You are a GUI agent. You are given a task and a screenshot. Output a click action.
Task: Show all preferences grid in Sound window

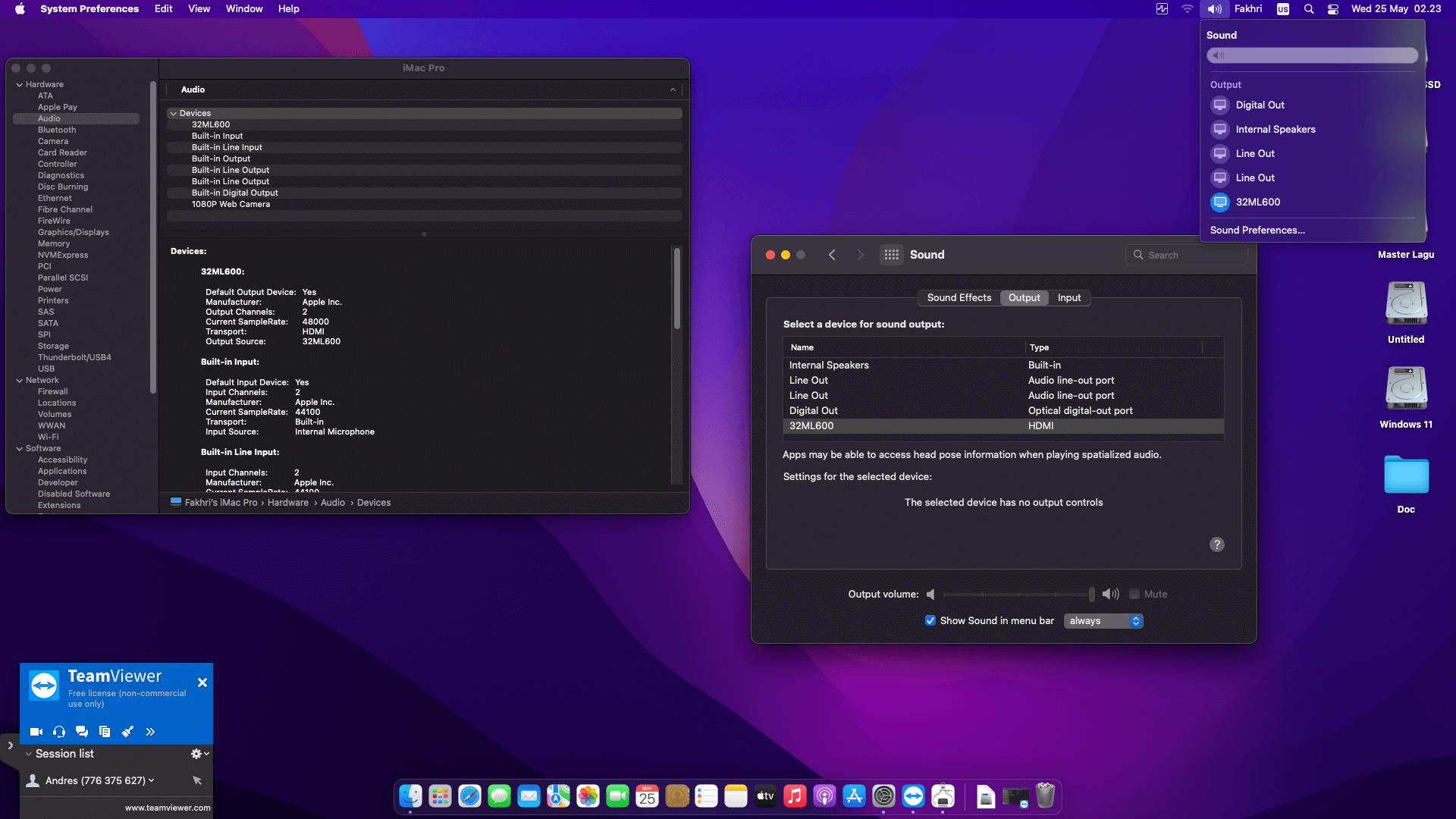tap(892, 255)
